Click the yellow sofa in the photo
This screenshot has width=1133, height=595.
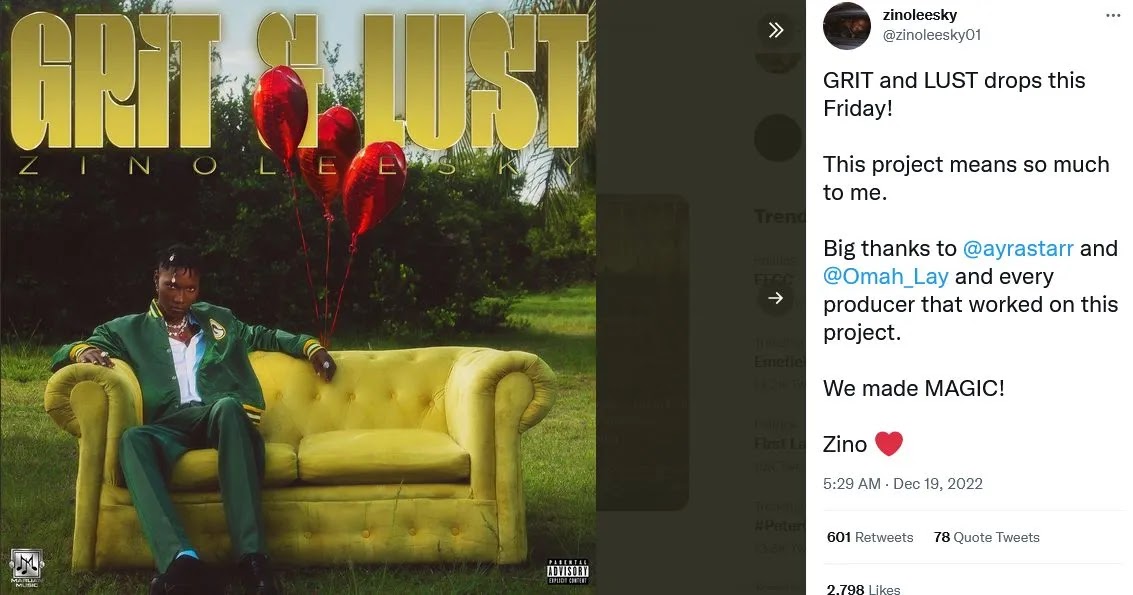[300, 455]
